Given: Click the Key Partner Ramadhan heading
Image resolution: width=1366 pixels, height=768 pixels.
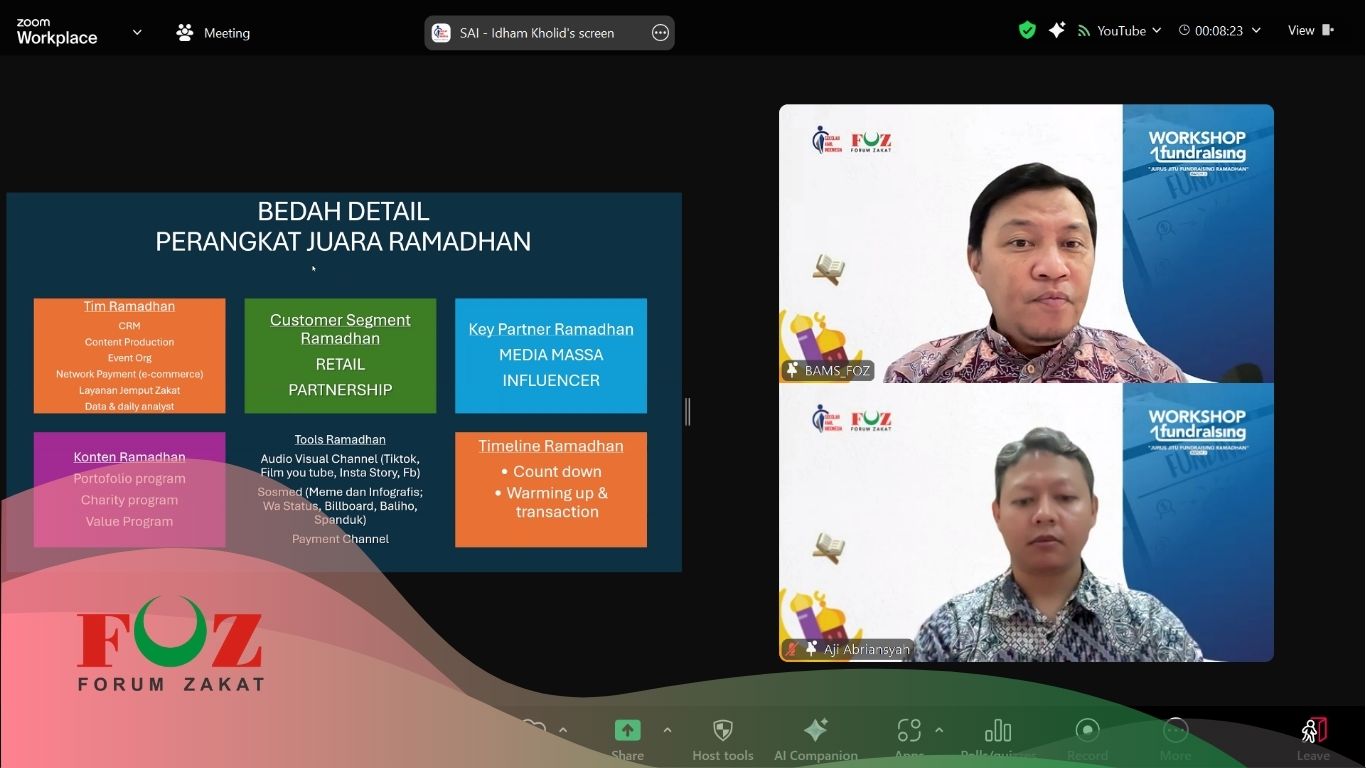Looking at the screenshot, I should pyautogui.click(x=551, y=329).
